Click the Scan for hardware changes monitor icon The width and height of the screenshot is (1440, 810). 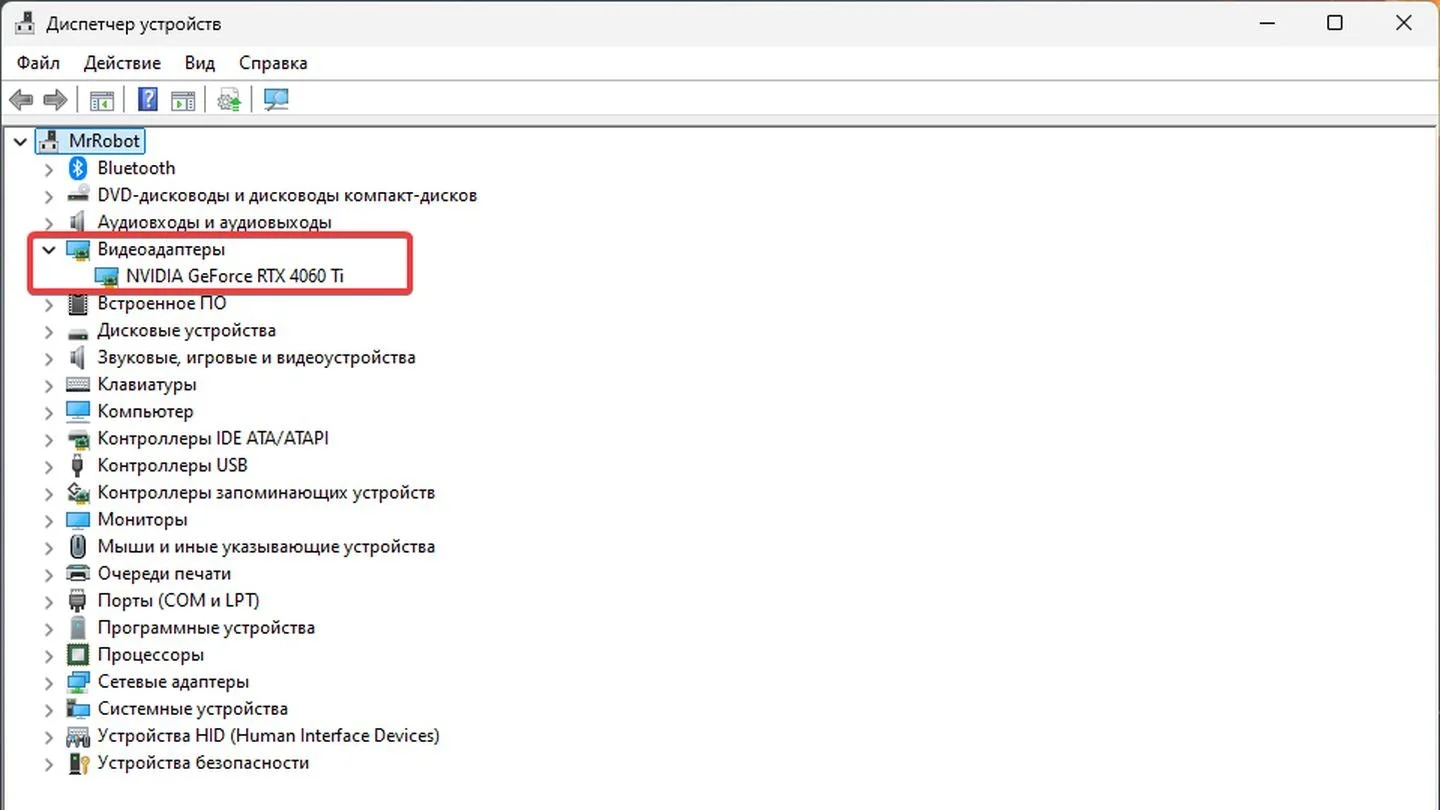tap(276, 100)
